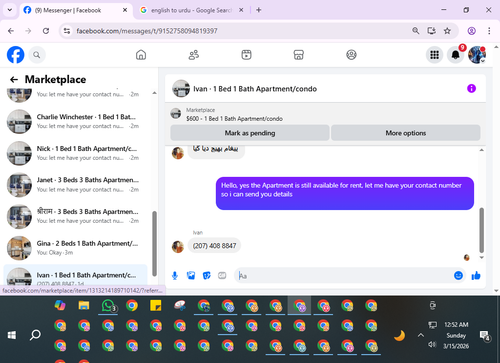Click phone number message (207) 408 8847
Screen dimensions: 500x363
point(214,246)
